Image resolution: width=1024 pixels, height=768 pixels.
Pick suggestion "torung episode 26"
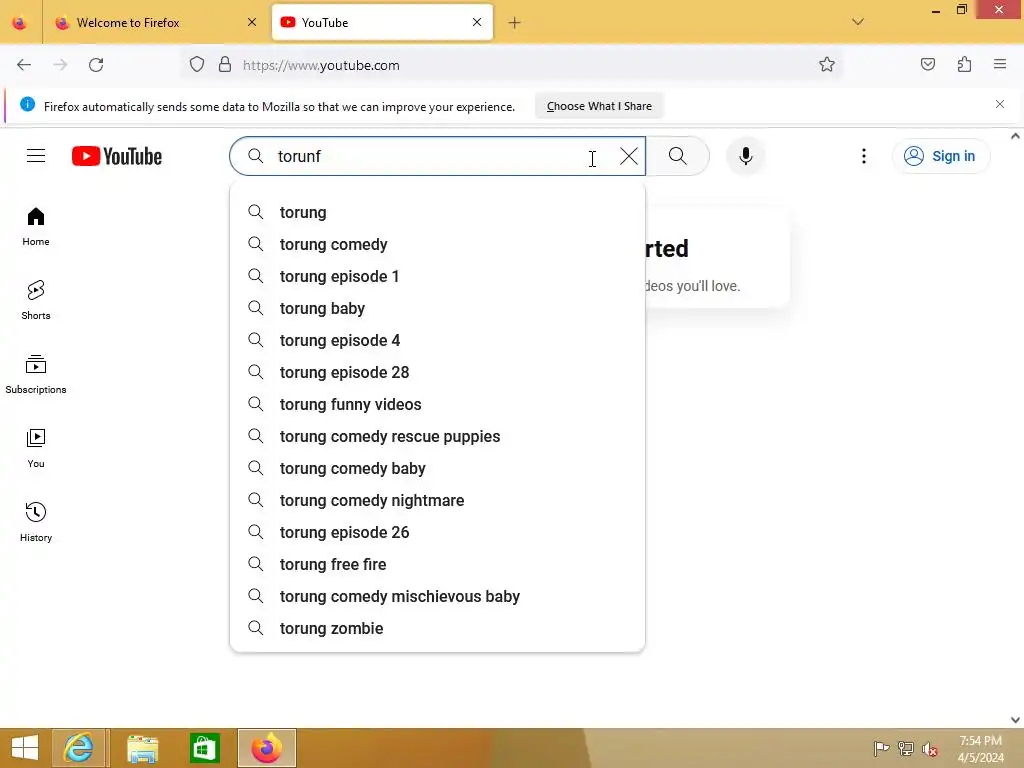[x=438, y=532]
